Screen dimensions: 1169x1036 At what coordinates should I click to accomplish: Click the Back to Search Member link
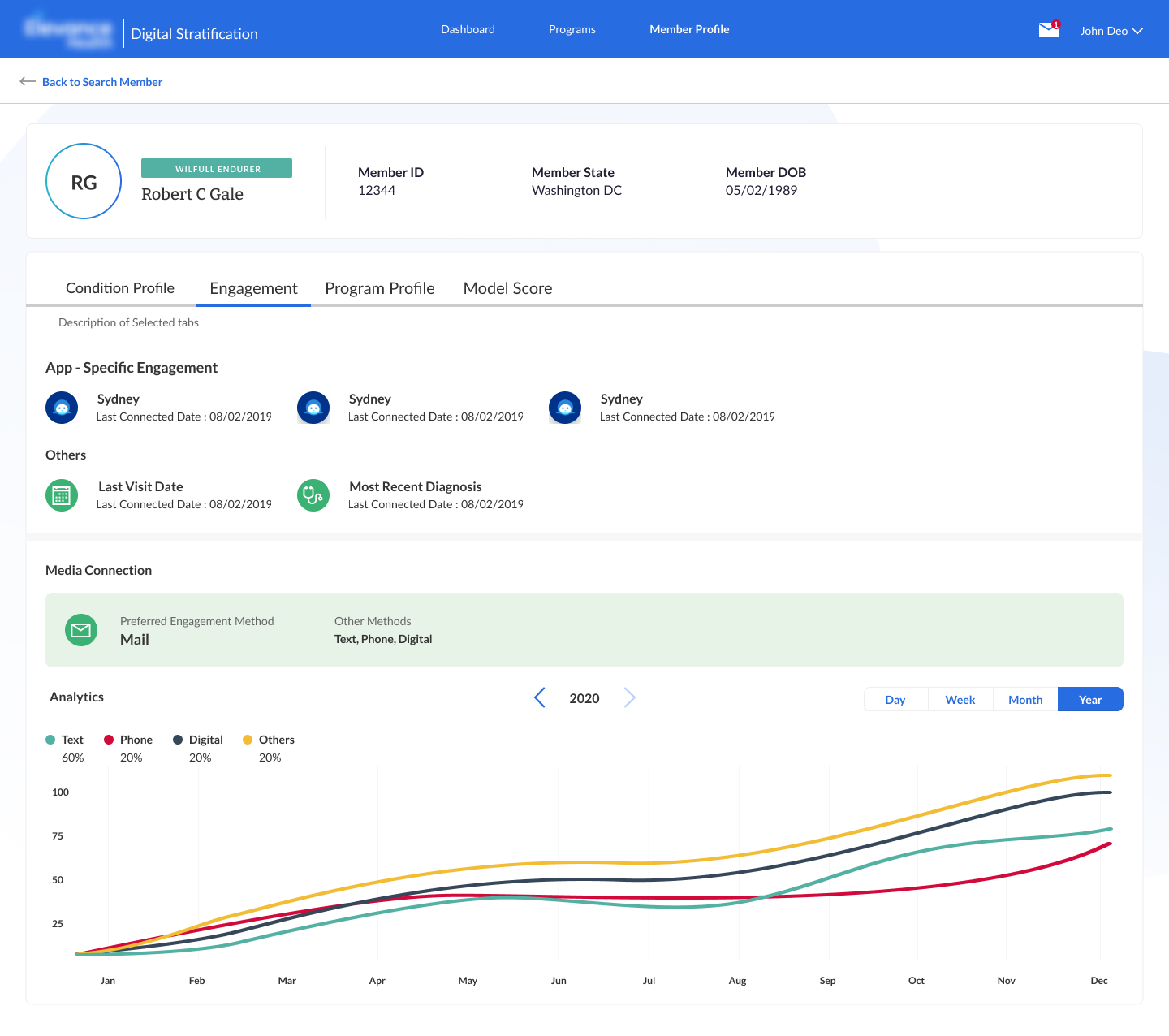102,81
